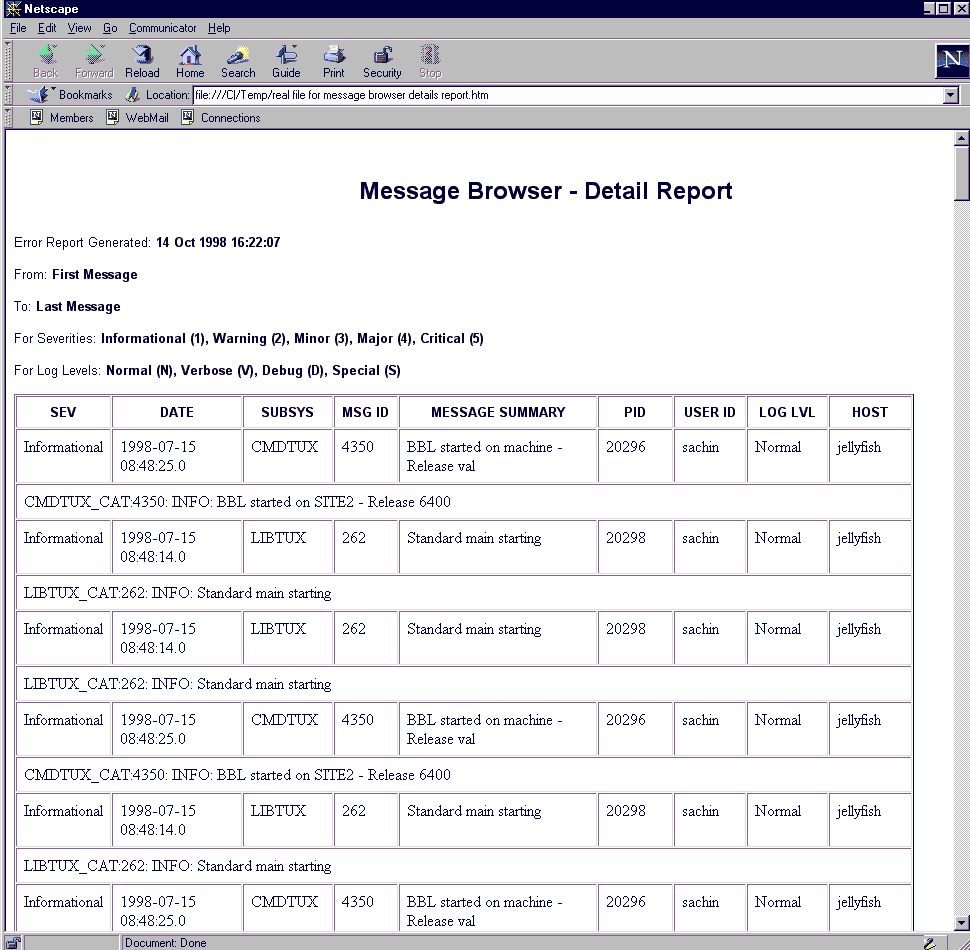Screen dimensions: 970x950
Task: Click the status bar component icon at right
Action: (930, 943)
